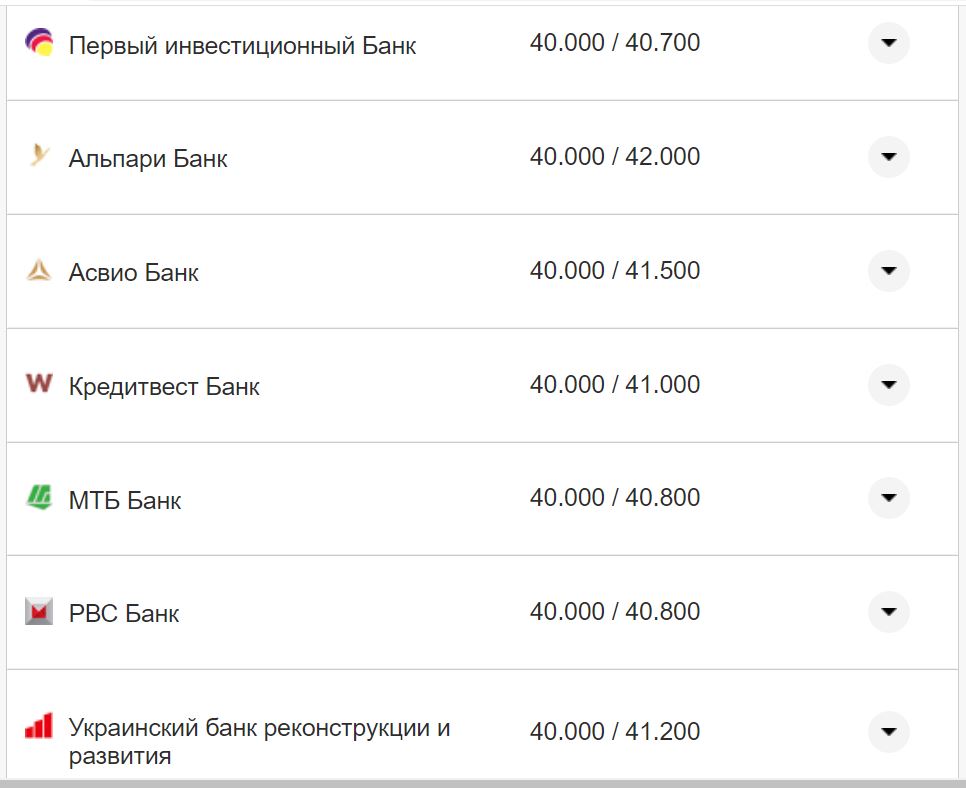The height and width of the screenshot is (788, 966).
Task: Expand details for Первый инвестиционный Банк
Action: coord(887,43)
